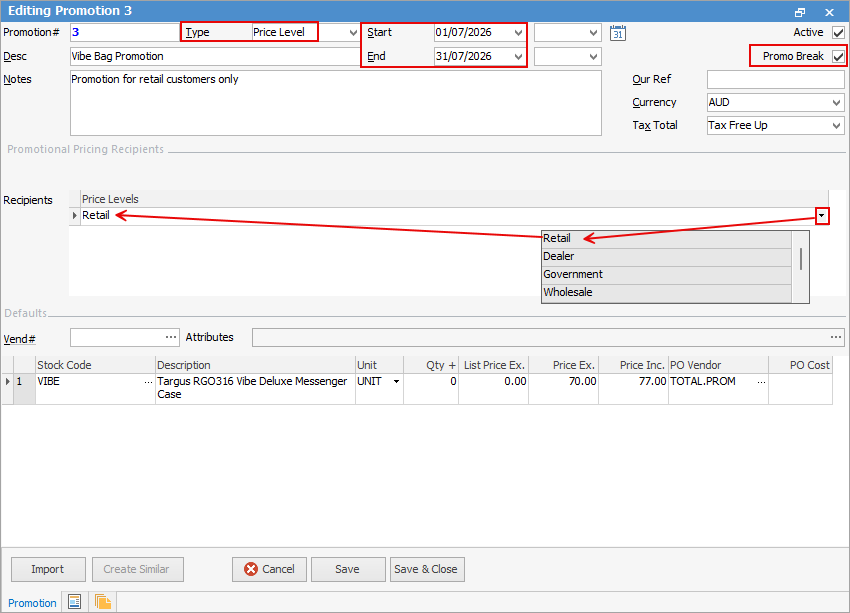Click into the Notes text area
Image resolution: width=850 pixels, height=613 pixels.
pos(336,103)
